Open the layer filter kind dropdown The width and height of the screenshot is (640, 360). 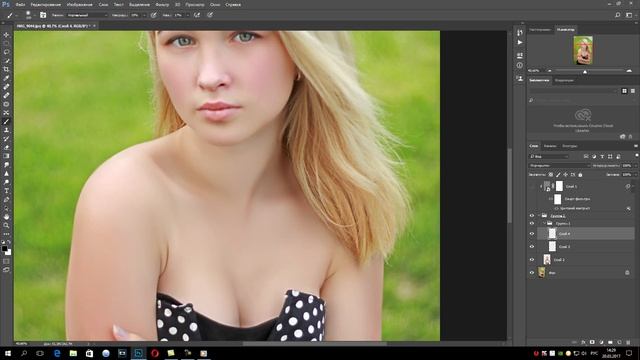(x=549, y=156)
